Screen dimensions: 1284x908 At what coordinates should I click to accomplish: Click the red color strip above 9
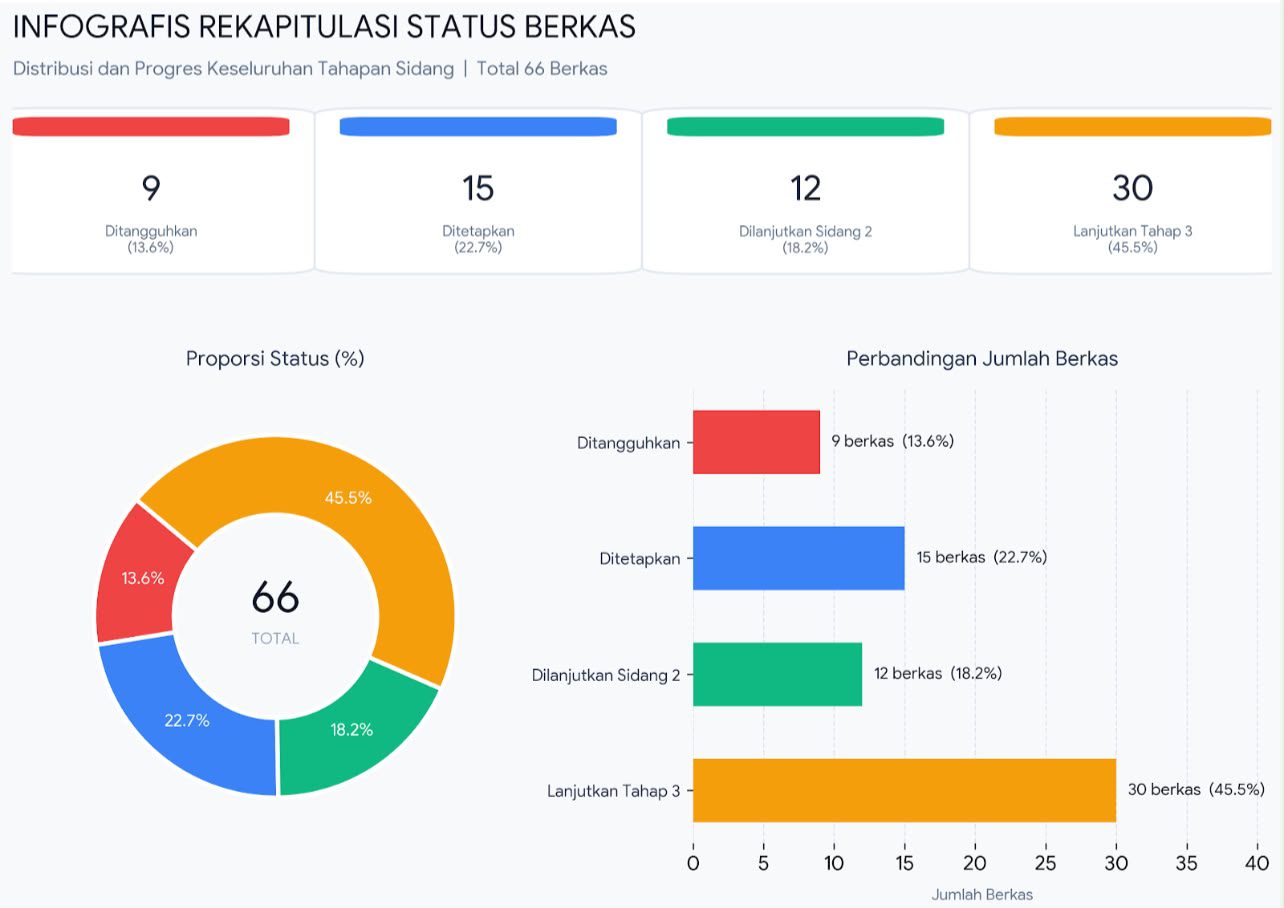click(151, 126)
